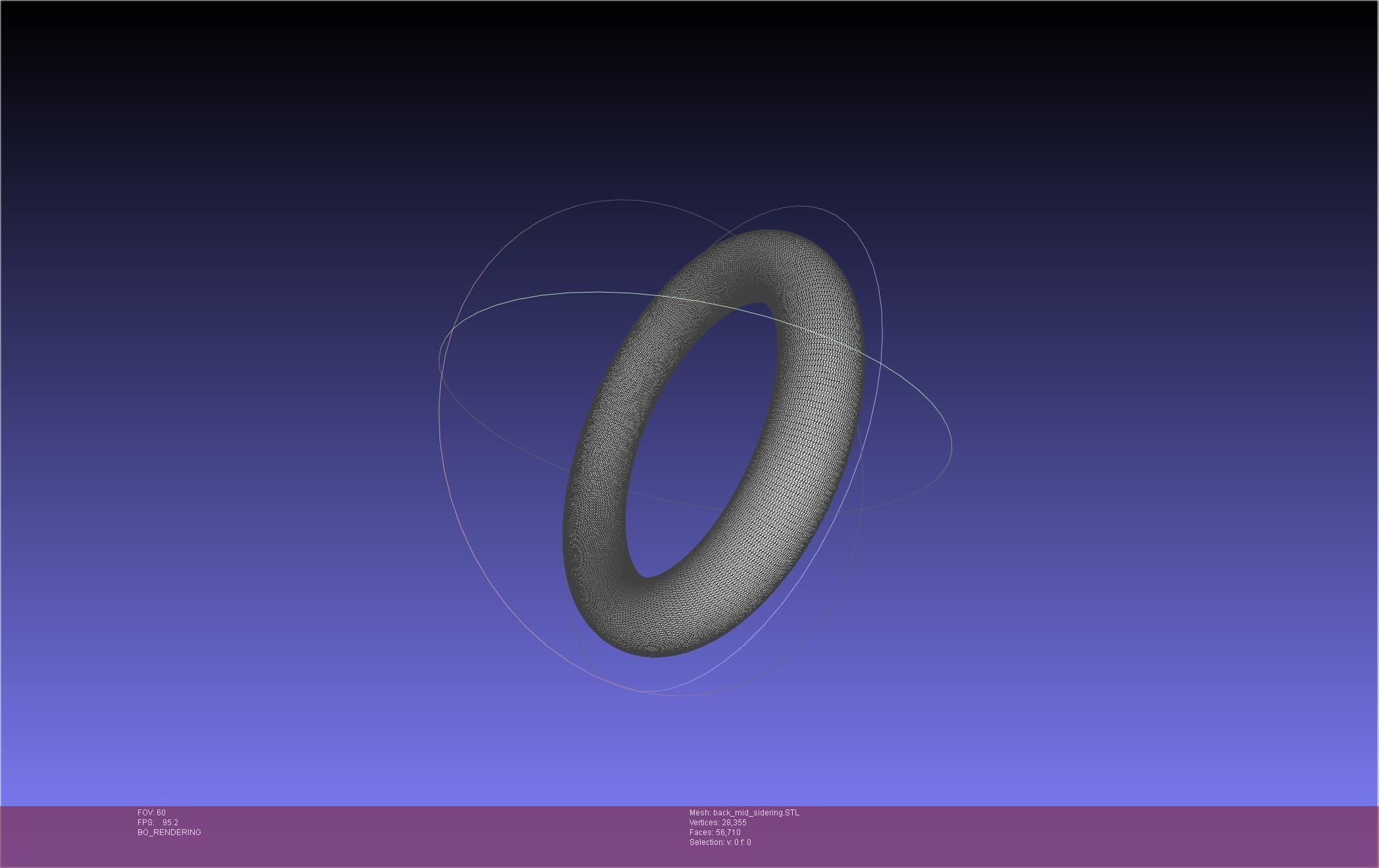
Task: Click the BO_RENDERING status label
Action: click(169, 832)
